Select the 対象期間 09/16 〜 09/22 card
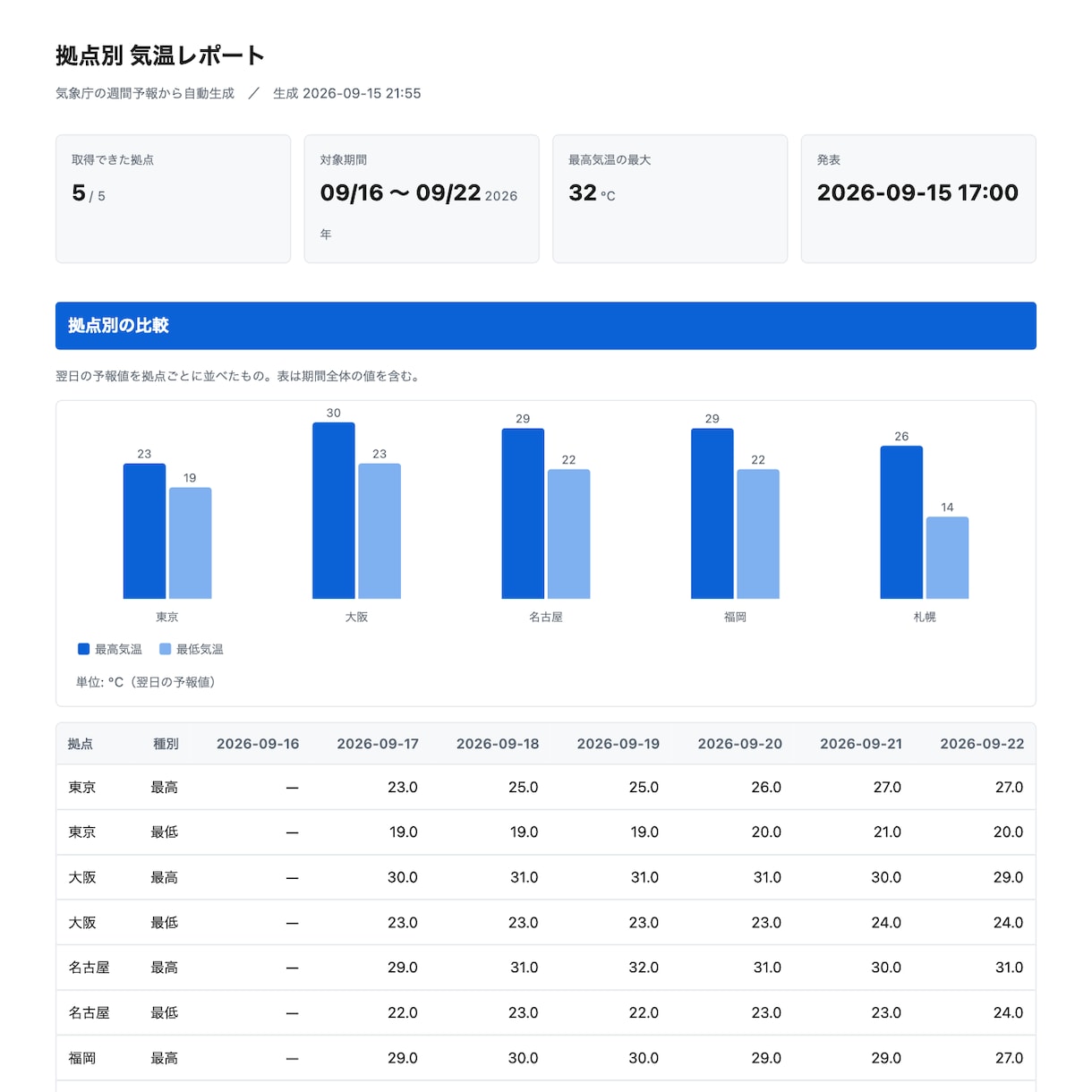This screenshot has height=1092, width=1092. 422,199
